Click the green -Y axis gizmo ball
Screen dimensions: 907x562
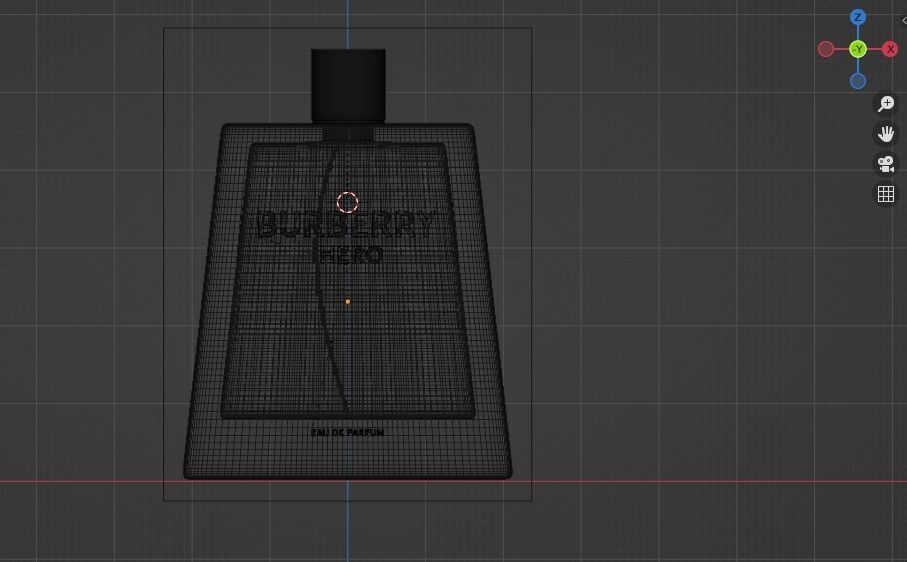coord(858,49)
